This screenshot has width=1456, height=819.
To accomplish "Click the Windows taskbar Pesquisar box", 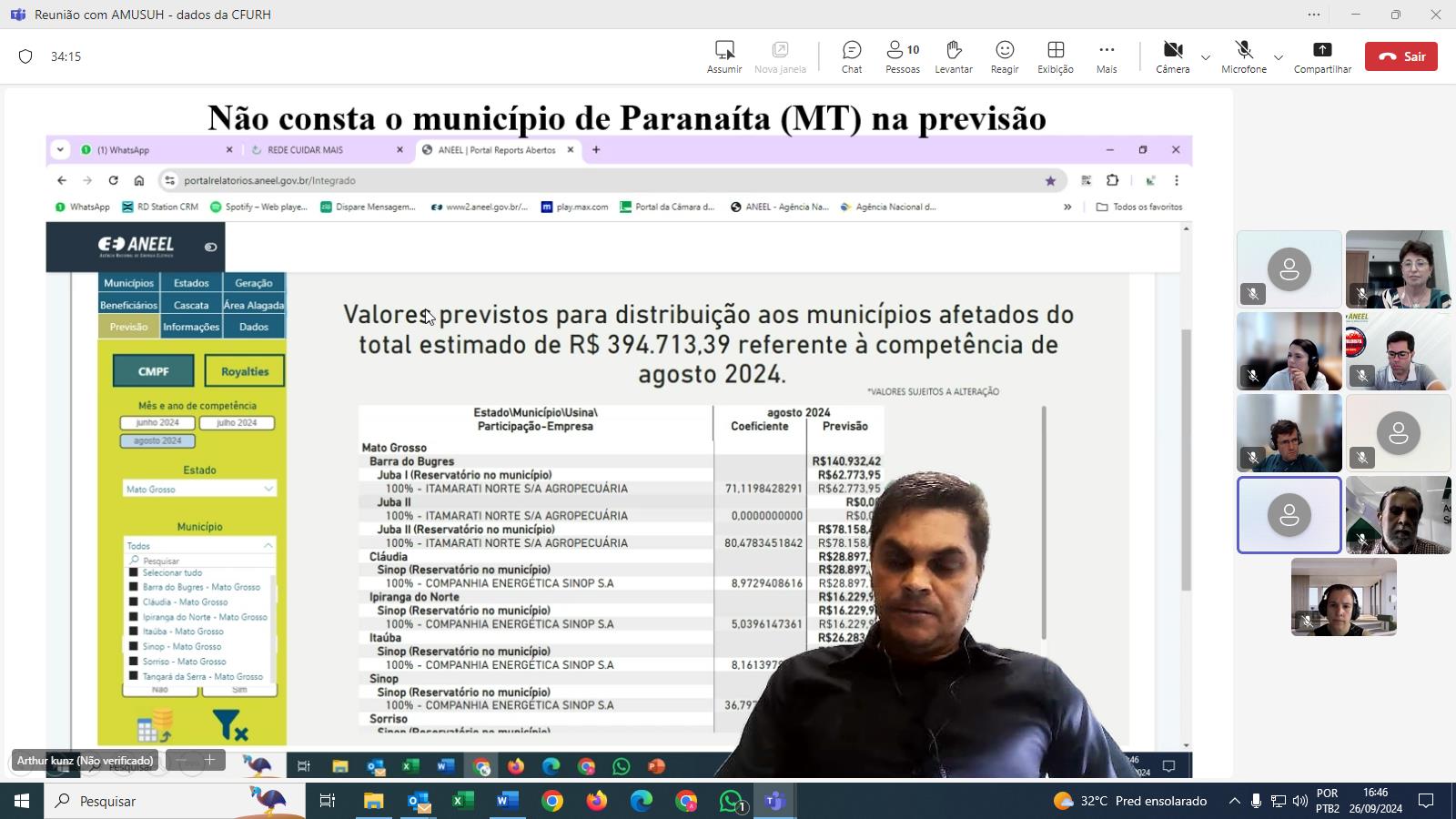I will pyautogui.click(x=175, y=801).
